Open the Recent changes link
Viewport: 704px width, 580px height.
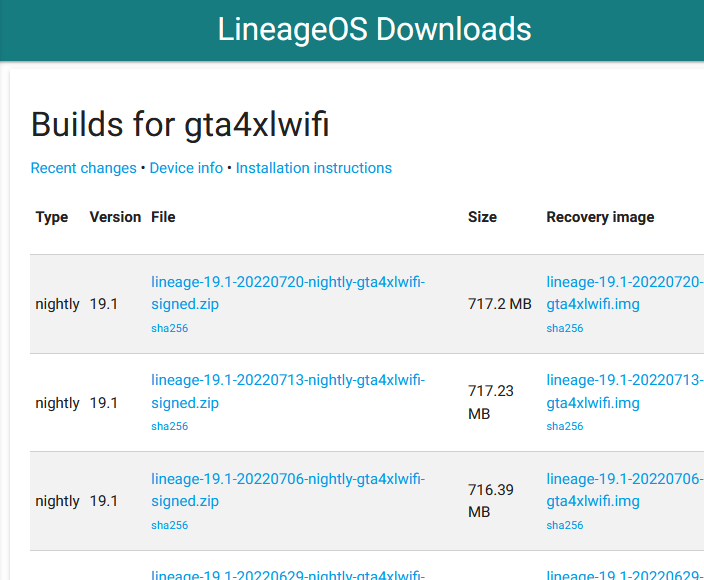click(x=84, y=168)
